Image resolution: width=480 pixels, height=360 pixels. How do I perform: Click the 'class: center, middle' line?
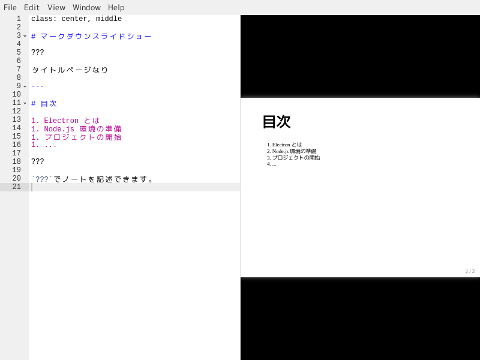[76, 19]
